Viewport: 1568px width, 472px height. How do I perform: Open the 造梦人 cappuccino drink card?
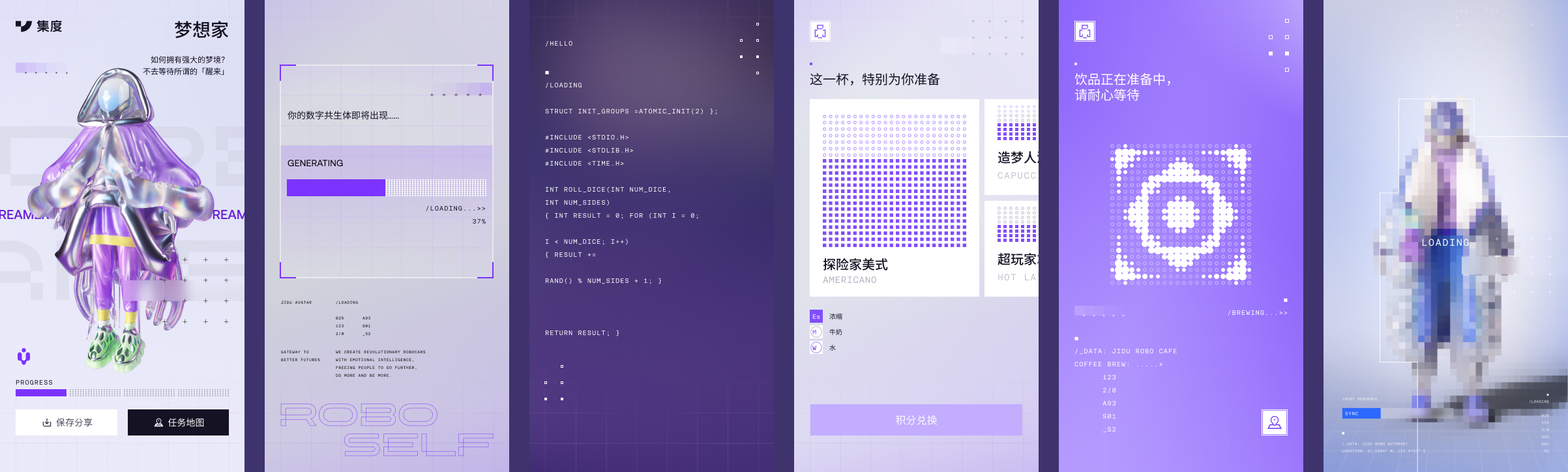point(1011,147)
